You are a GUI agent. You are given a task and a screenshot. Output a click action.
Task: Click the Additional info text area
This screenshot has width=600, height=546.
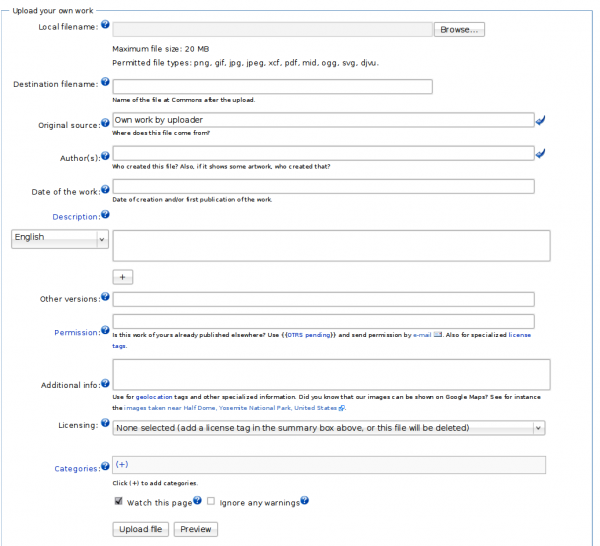(331, 375)
